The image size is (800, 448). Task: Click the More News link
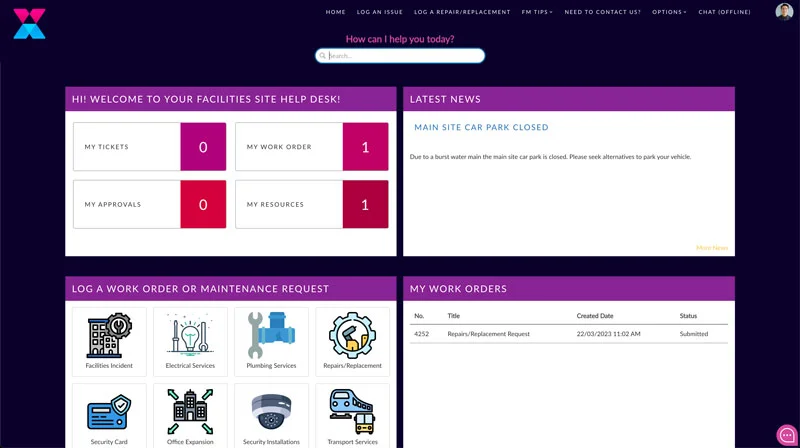click(712, 247)
